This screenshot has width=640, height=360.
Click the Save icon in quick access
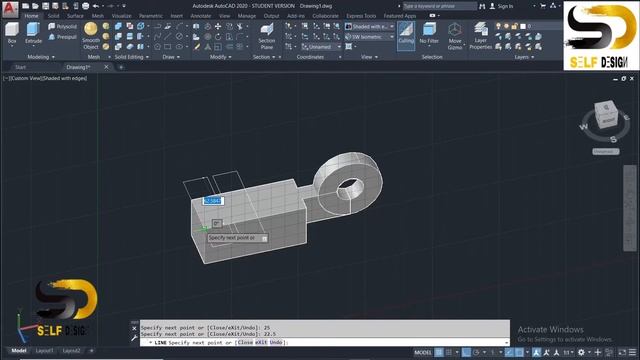45,6
